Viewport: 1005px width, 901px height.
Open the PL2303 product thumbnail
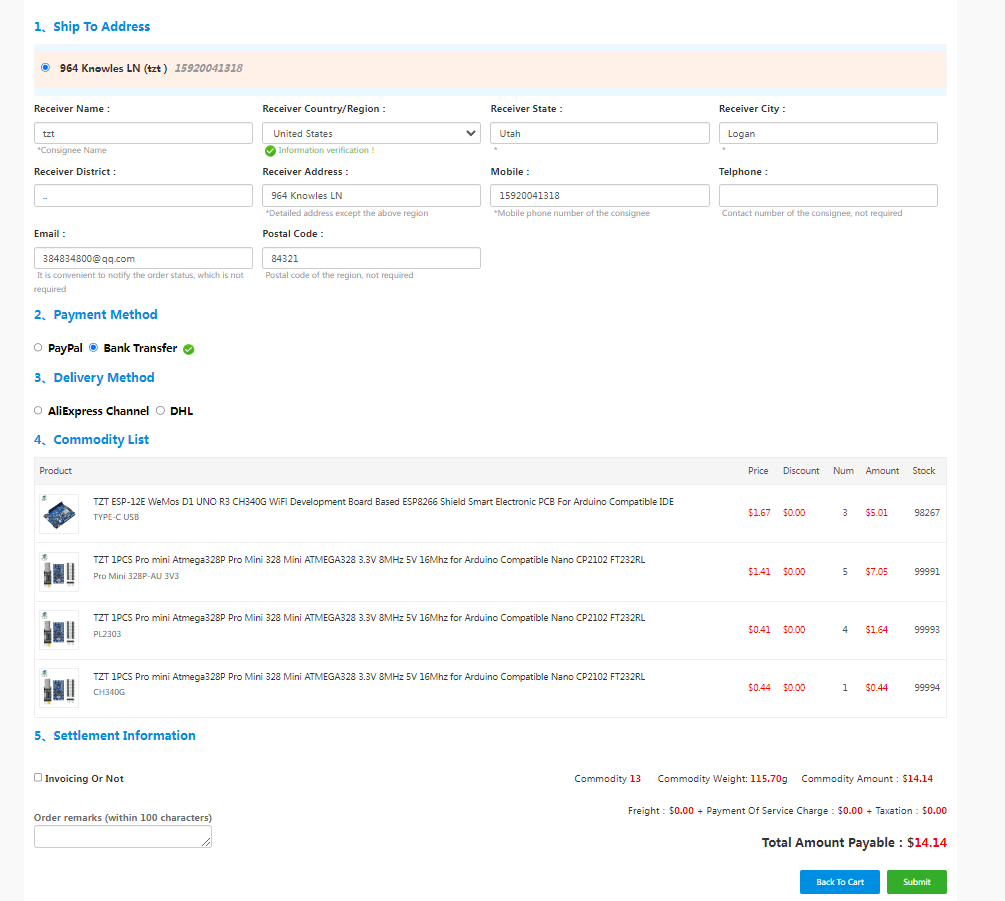coord(59,630)
